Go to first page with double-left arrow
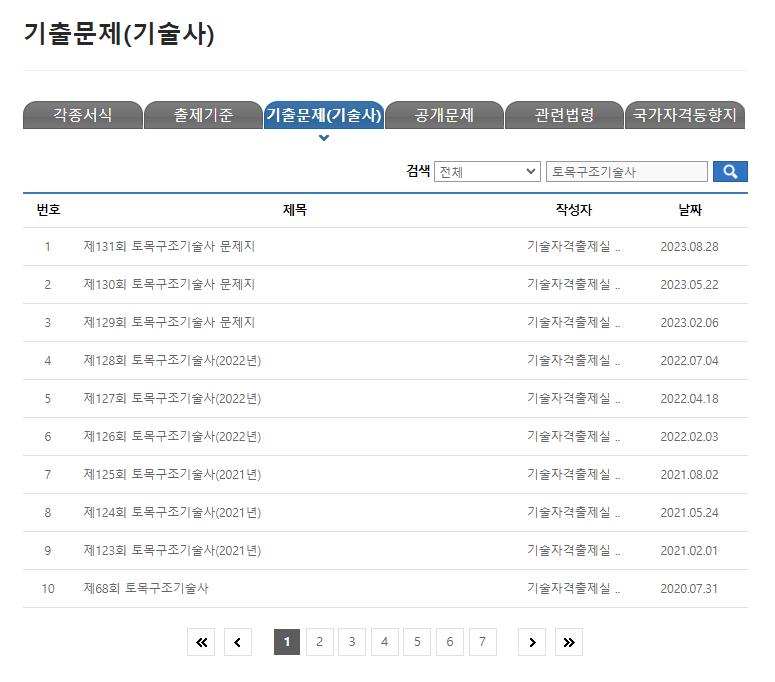Image resolution: width=775 pixels, height=682 pixels. click(201, 642)
